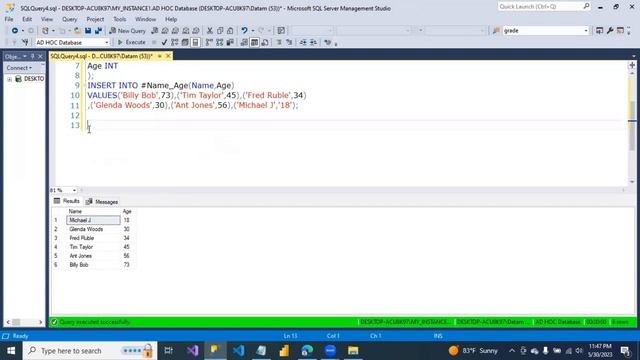This screenshot has width=640, height=360.
Task: Open the AD HOC Database dropdown
Action: [x=107, y=42]
